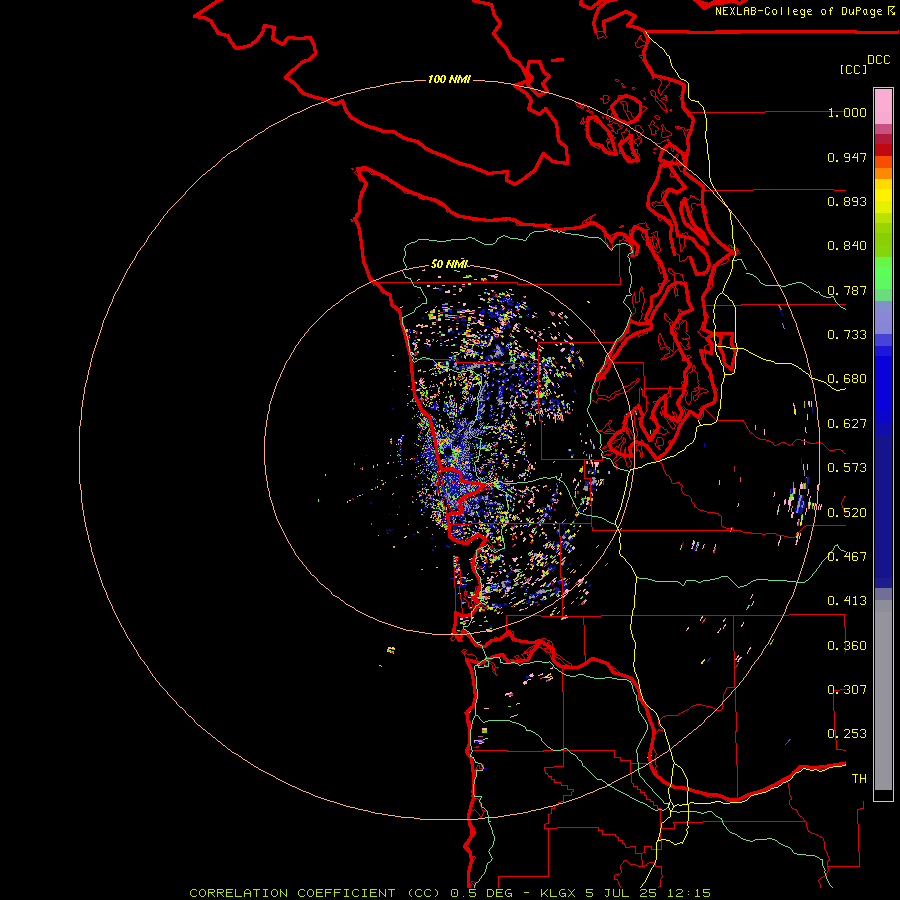Click the [CC] legend unit label
The width and height of the screenshot is (900, 900).
(x=853, y=69)
